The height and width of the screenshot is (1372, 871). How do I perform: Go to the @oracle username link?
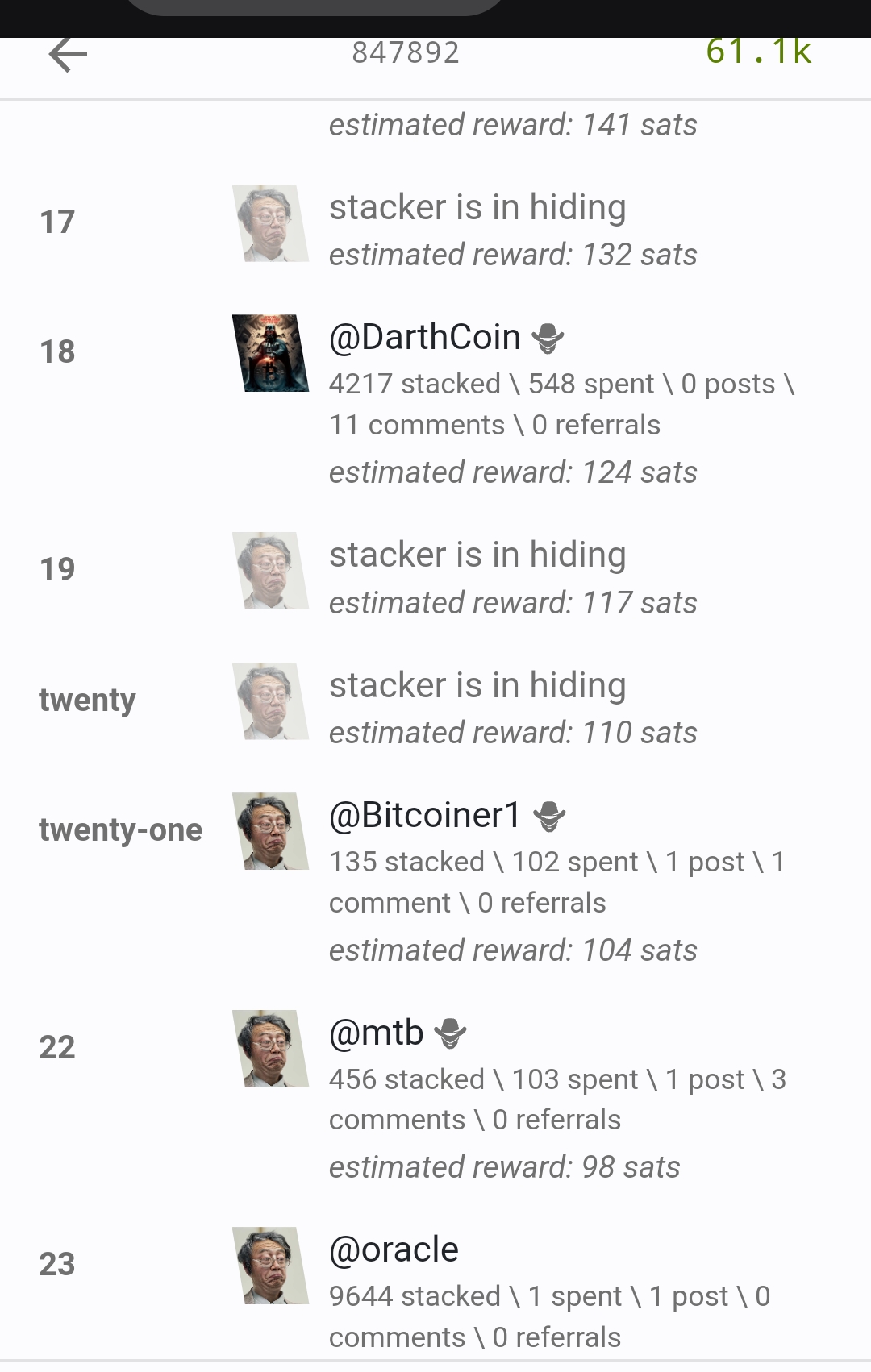coord(394,1249)
